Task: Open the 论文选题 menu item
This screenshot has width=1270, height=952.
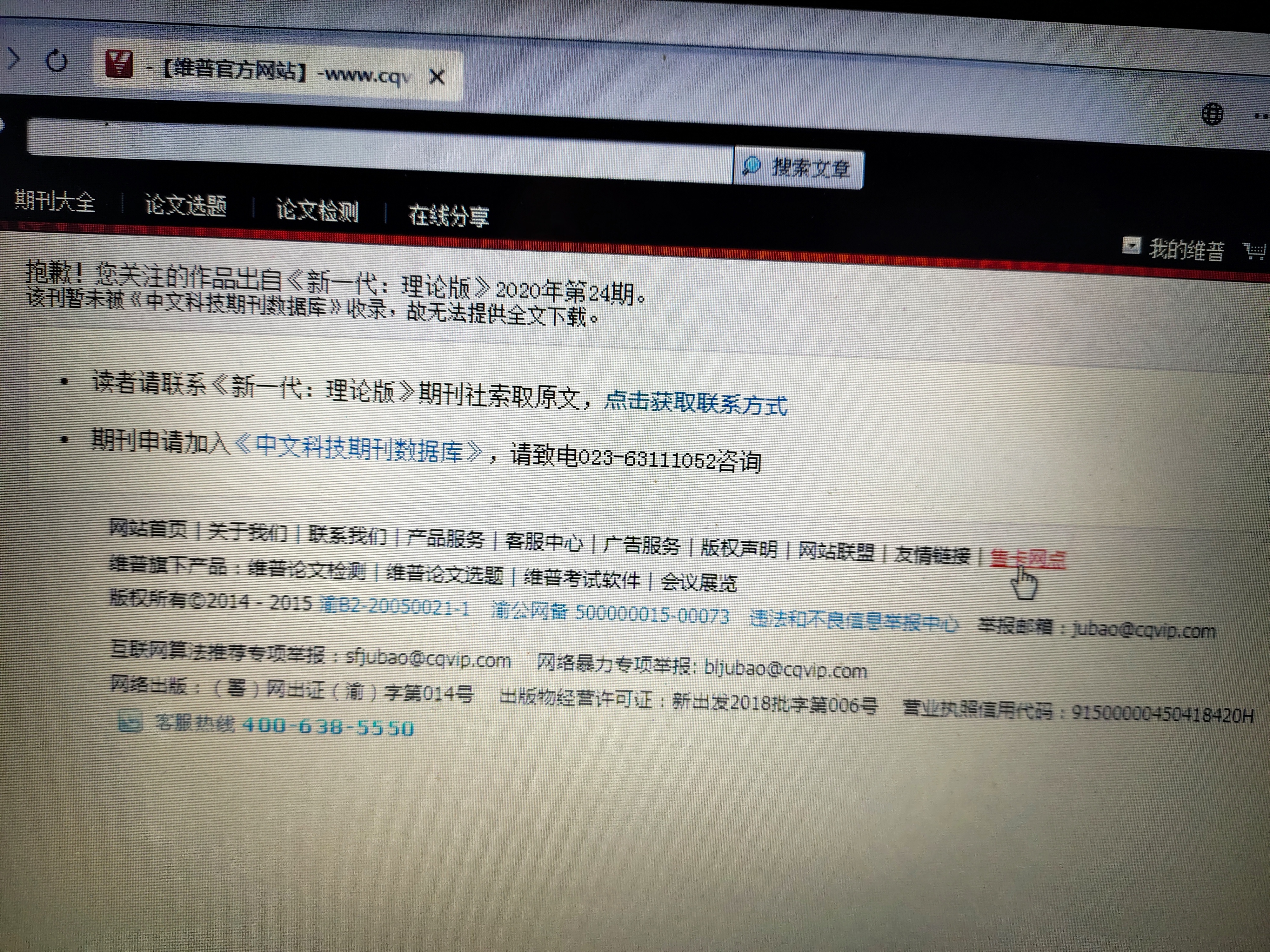Action: pos(185,205)
